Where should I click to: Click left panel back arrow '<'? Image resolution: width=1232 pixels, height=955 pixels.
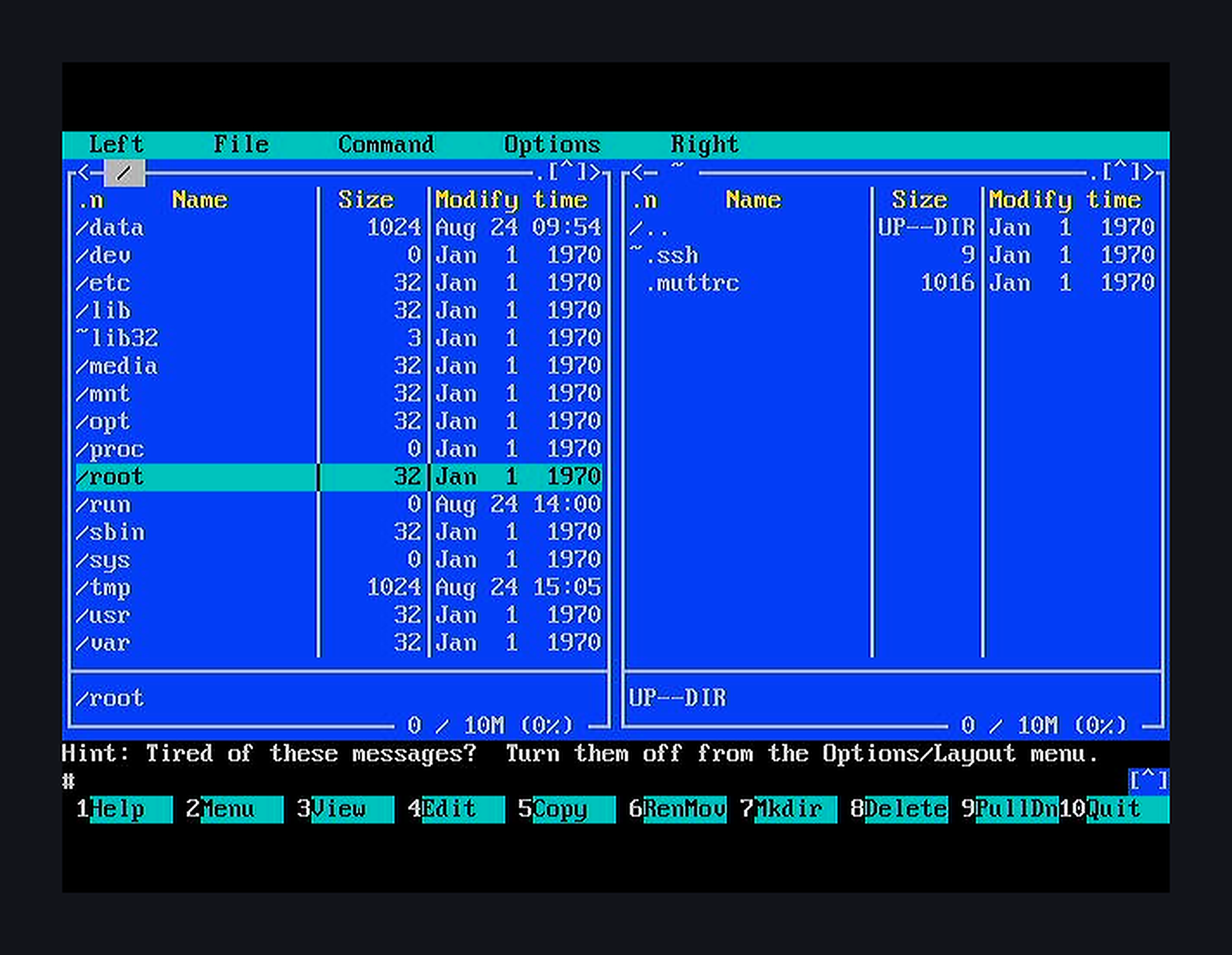pos(83,172)
